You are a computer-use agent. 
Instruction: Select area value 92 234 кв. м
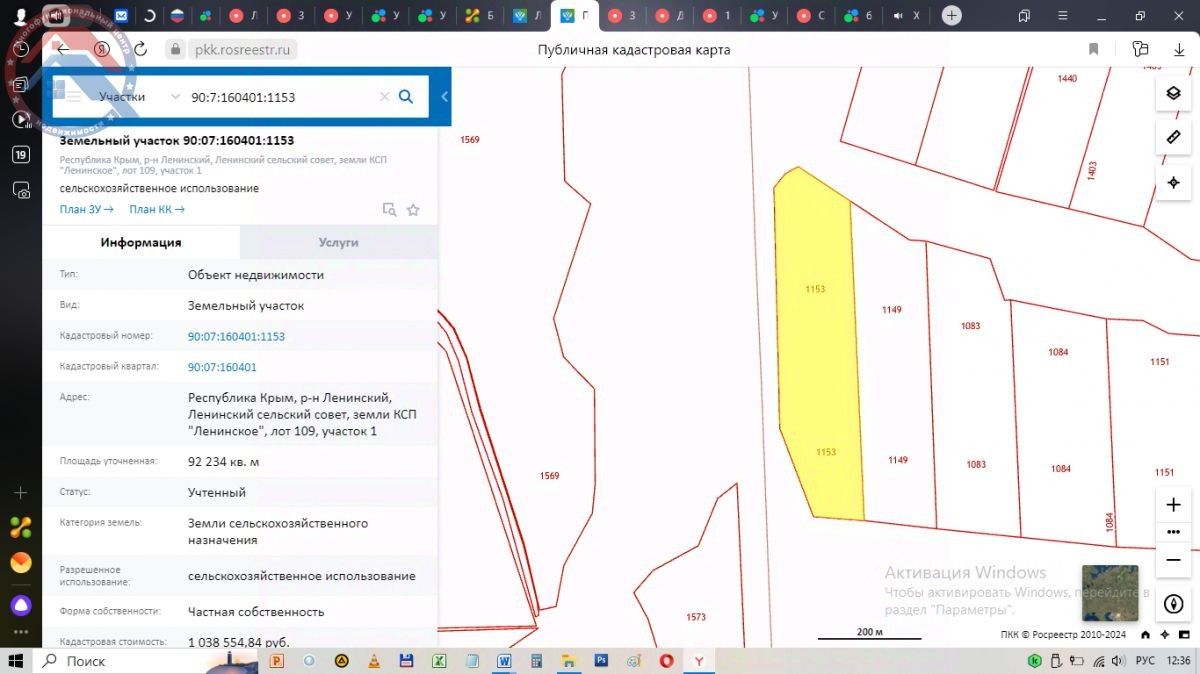pos(223,462)
